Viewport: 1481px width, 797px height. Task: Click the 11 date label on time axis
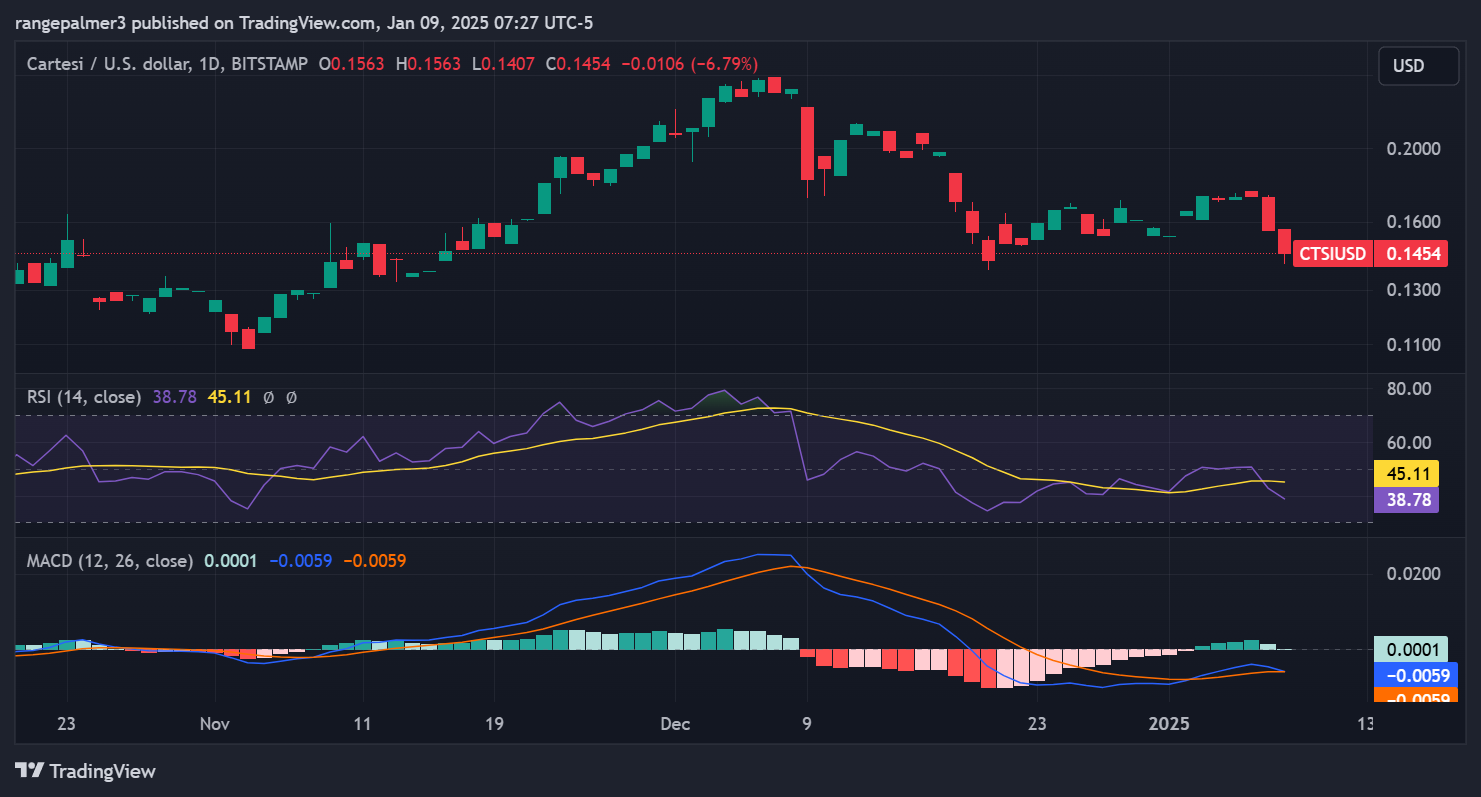[x=363, y=724]
